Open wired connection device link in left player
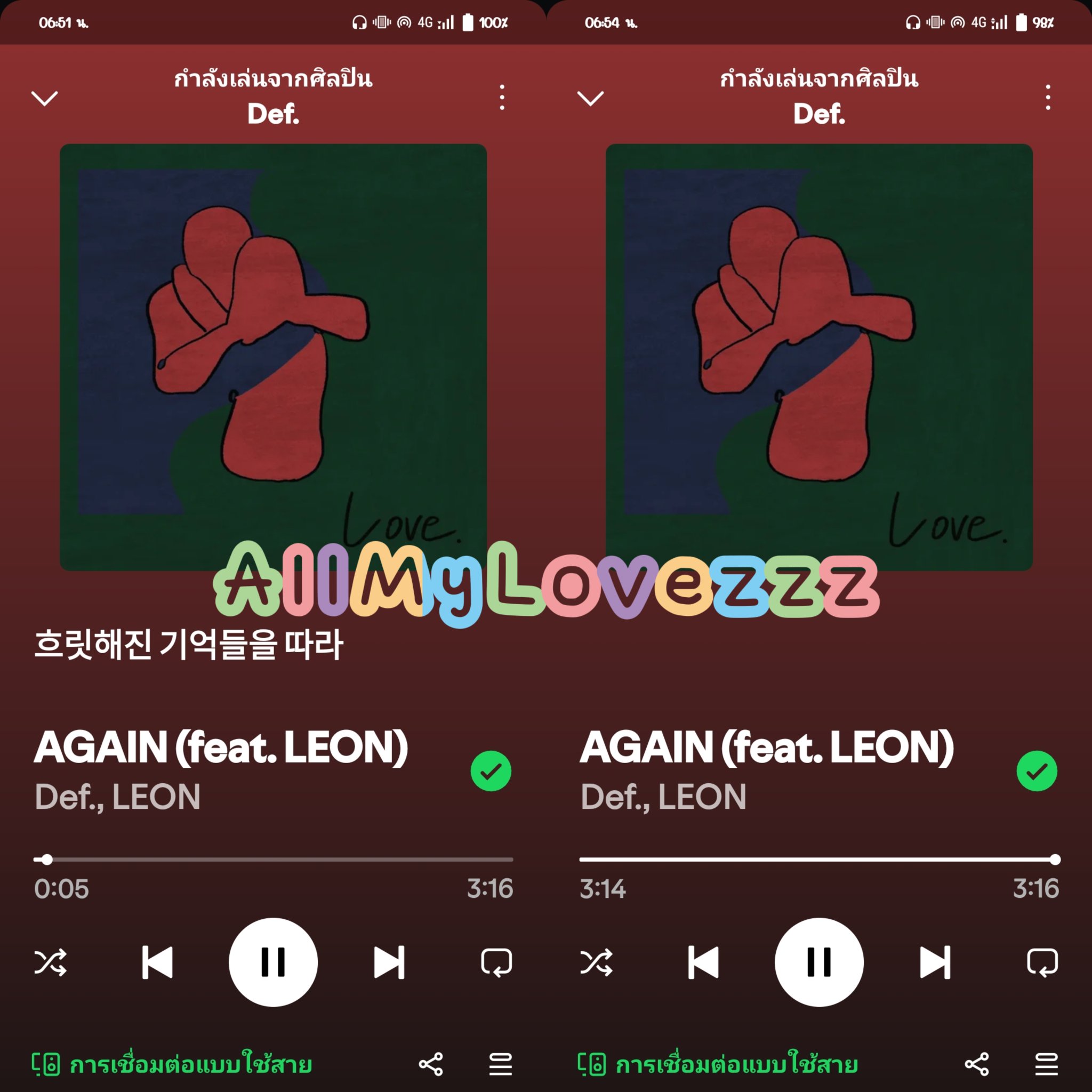This screenshot has width=1092, height=1092. coord(172,1064)
